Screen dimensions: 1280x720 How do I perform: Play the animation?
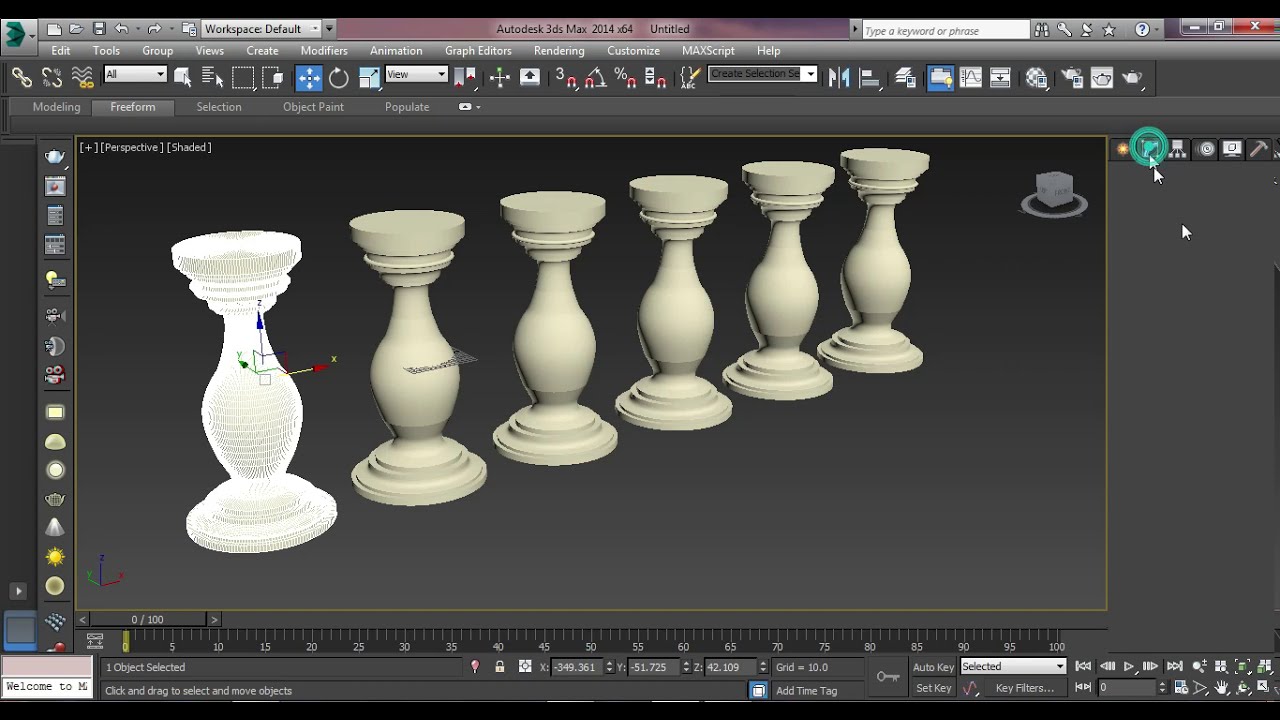click(1129, 667)
